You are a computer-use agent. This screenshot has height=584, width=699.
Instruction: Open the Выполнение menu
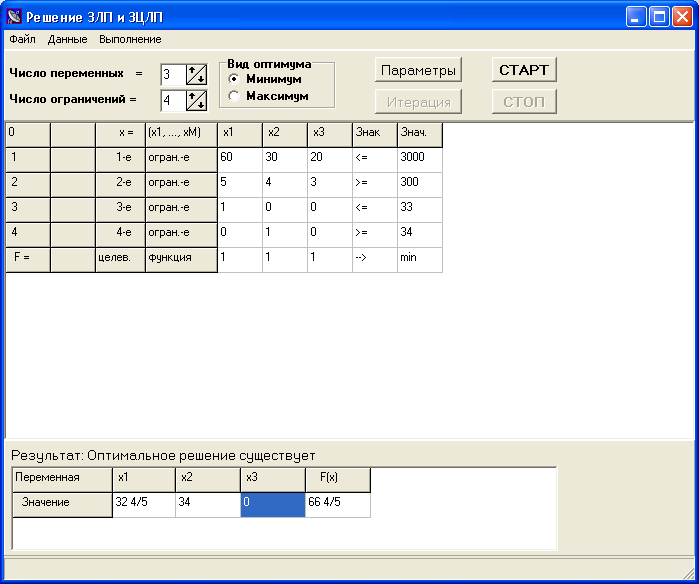tap(130, 39)
